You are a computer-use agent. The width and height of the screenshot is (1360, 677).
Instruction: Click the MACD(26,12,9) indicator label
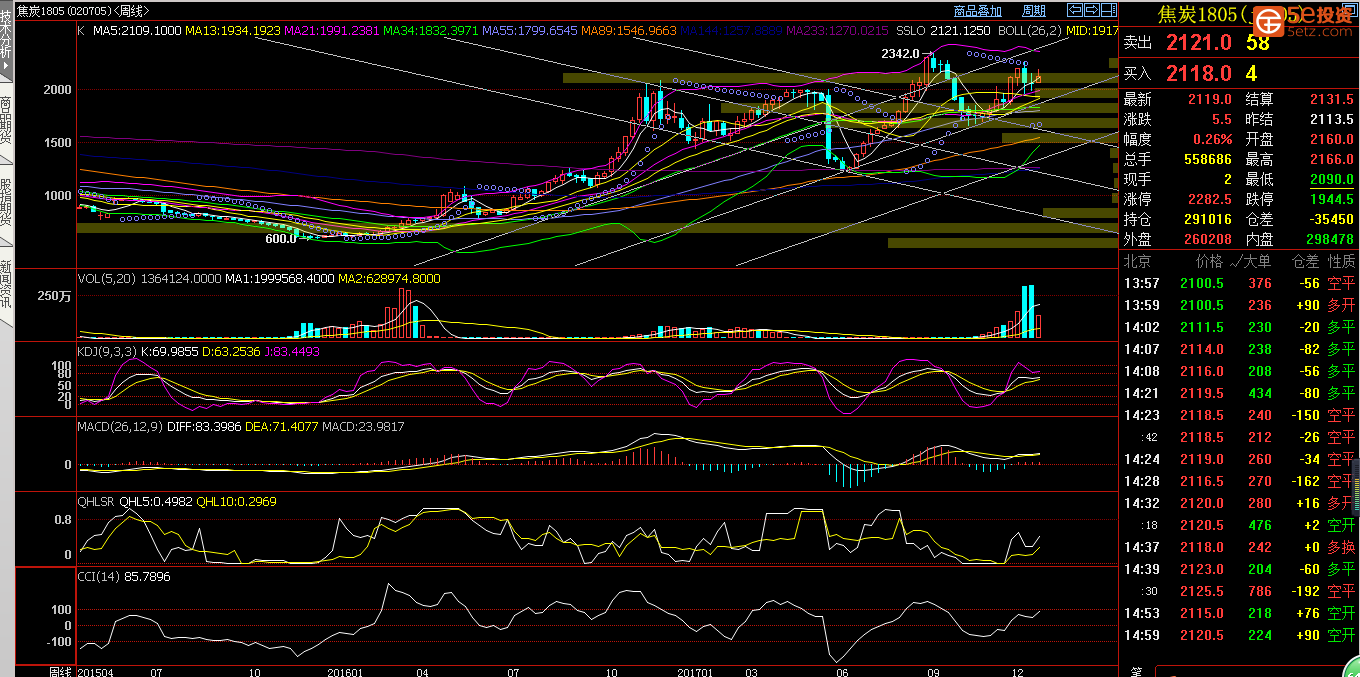click(119, 427)
